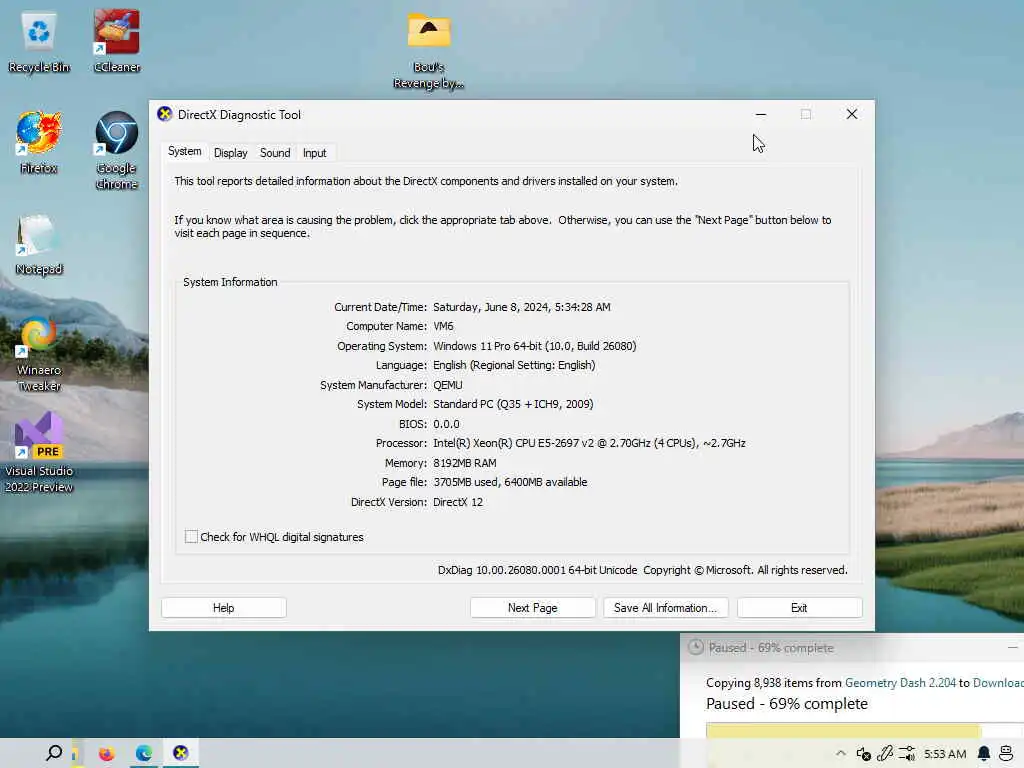Switch to the Input tab

(314, 153)
